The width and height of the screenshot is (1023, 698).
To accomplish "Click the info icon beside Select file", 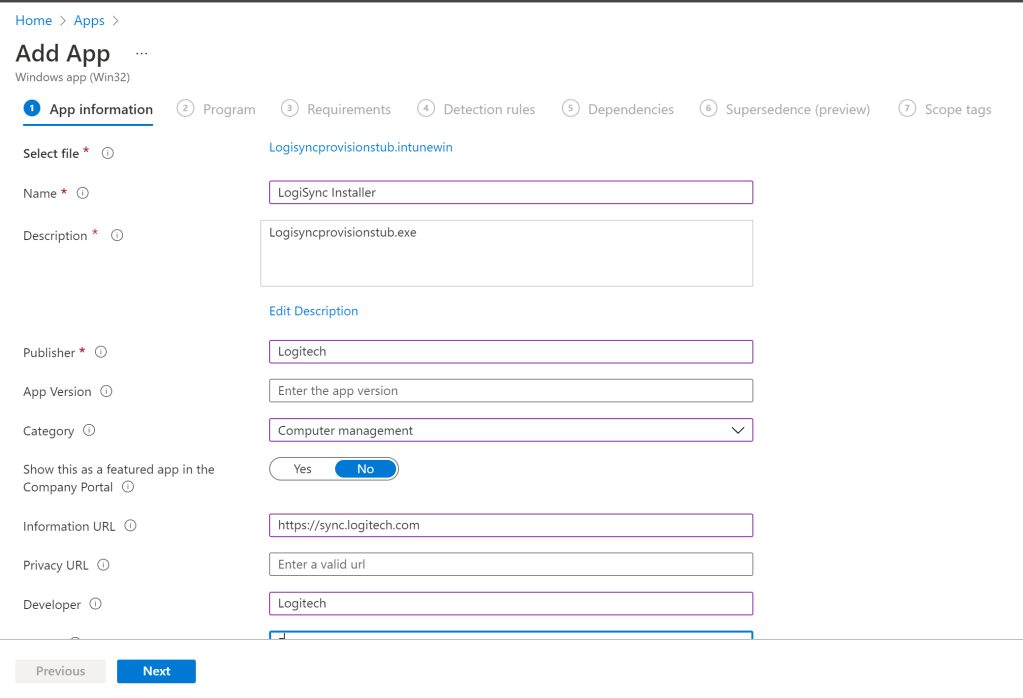I will [108, 154].
